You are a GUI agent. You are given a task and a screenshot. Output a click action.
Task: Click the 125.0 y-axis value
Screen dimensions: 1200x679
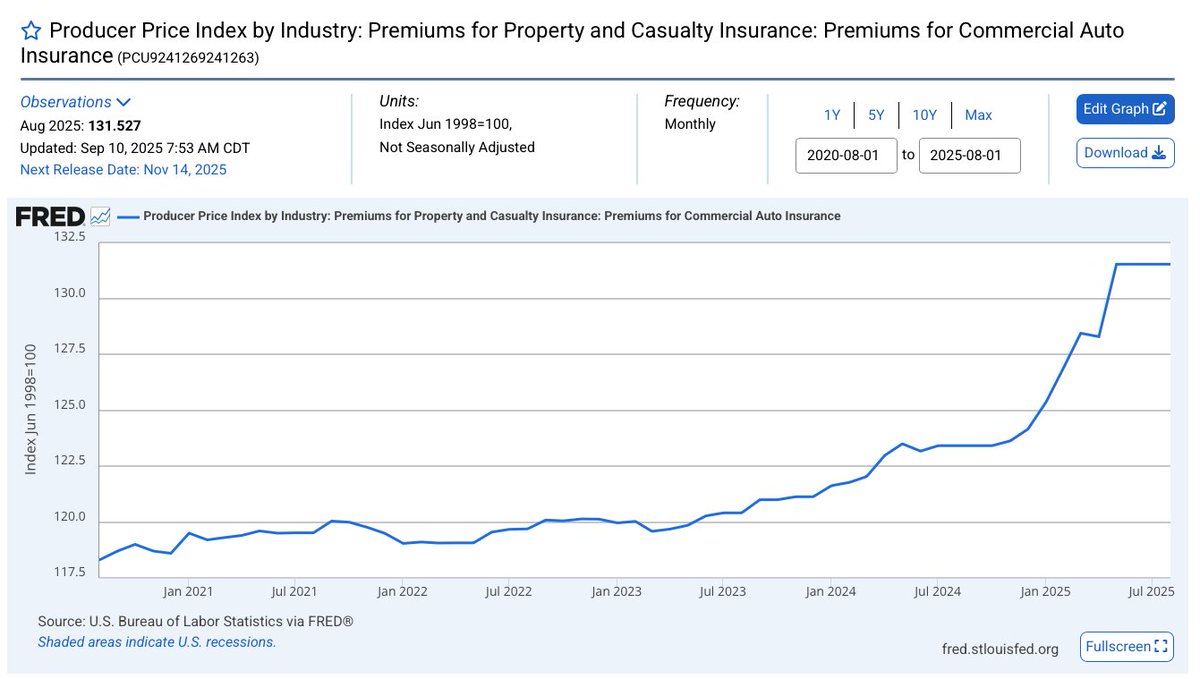pyautogui.click(x=68, y=406)
